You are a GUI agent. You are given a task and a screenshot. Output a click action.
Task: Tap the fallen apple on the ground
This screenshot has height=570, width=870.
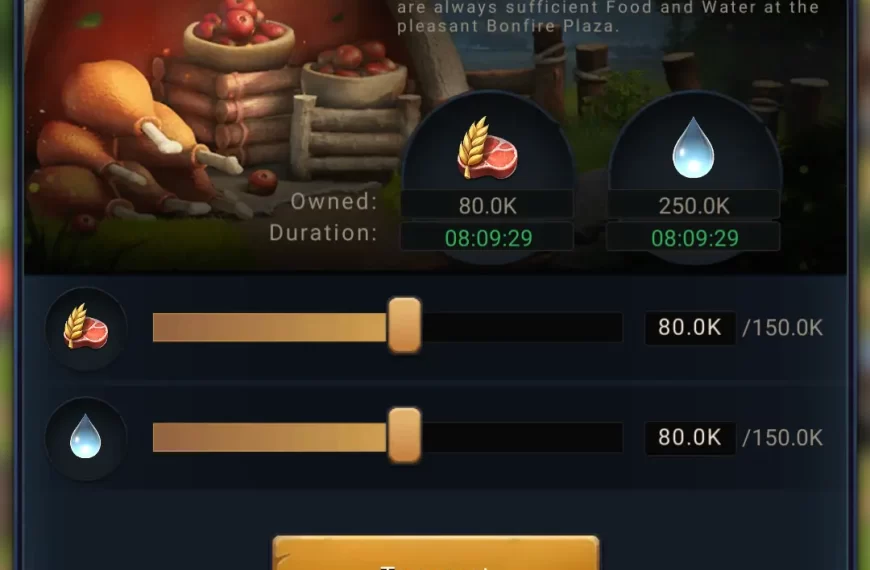[x=262, y=181]
